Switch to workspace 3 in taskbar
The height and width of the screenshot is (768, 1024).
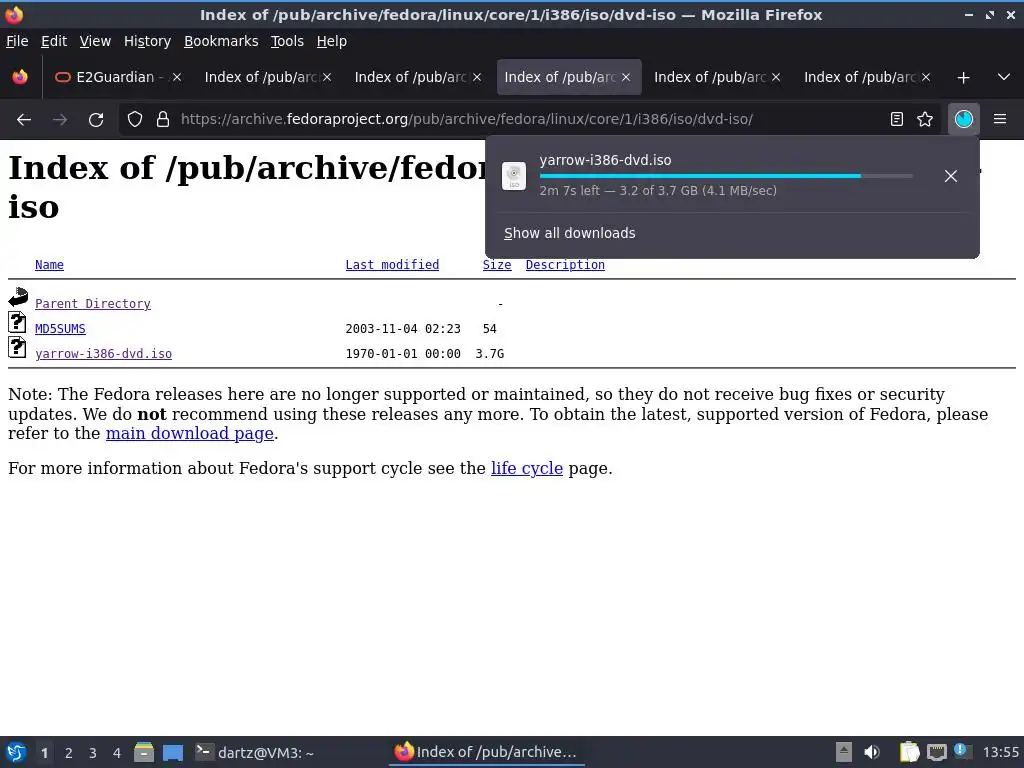tap(93, 753)
